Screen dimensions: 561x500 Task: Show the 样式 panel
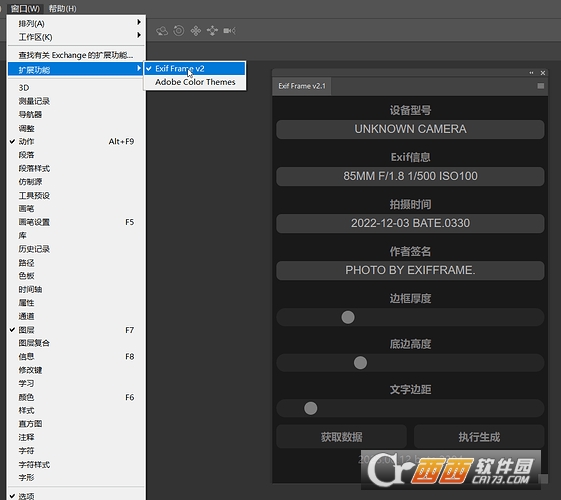tap(76, 410)
